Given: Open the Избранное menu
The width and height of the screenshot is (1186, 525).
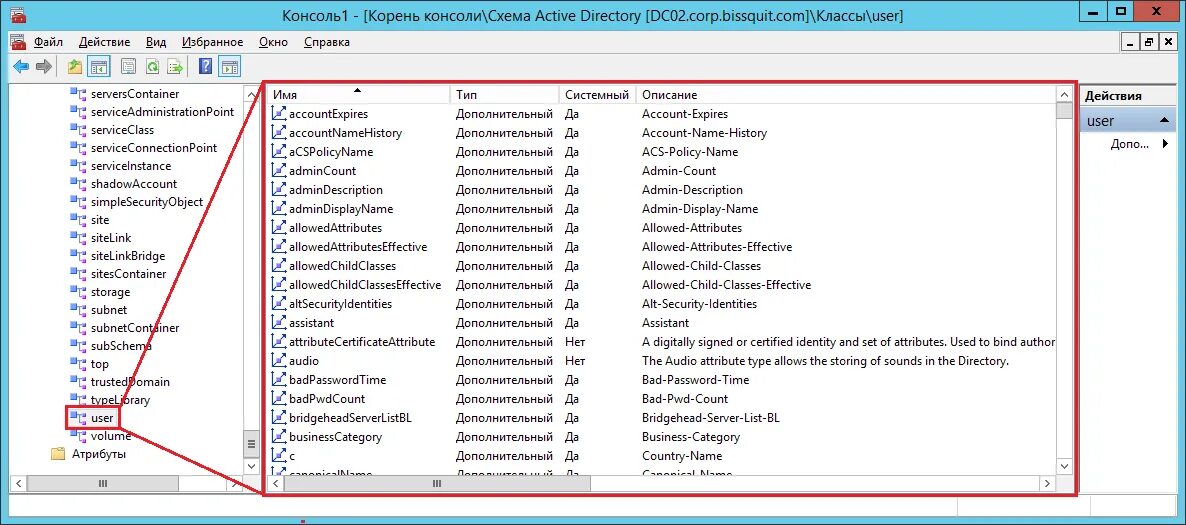Looking at the screenshot, I should tap(213, 42).
